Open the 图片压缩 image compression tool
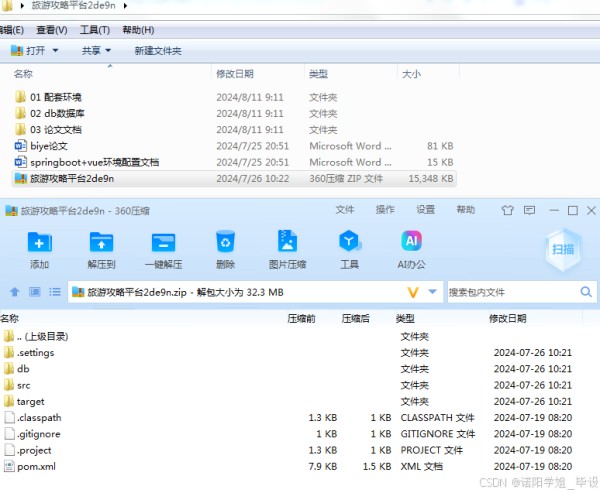This screenshot has height=493, width=600. [x=287, y=241]
